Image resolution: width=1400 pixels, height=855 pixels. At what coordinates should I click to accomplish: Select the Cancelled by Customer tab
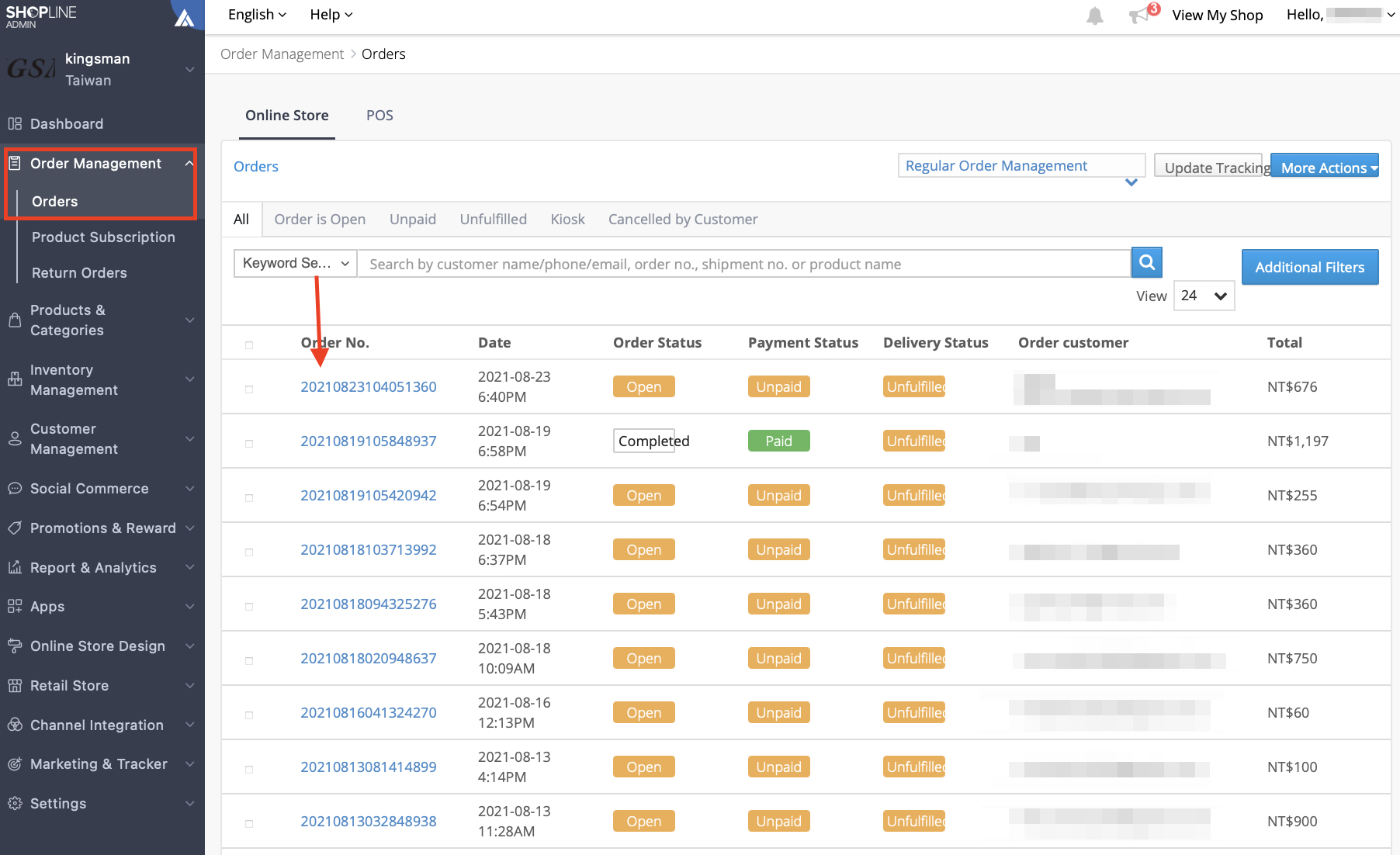pos(683,219)
